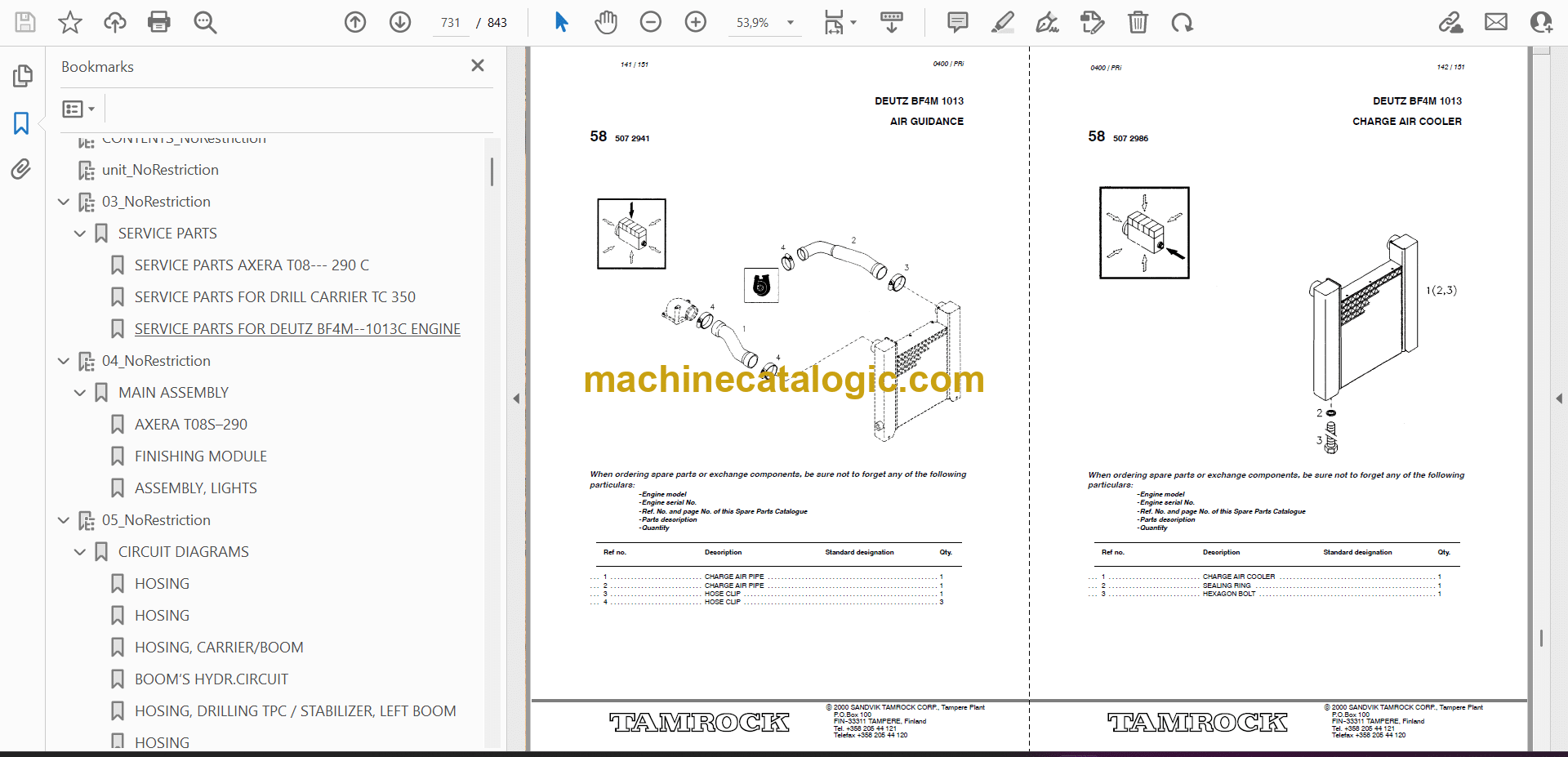Jump to the FINISHING MODULE bookmark

pyautogui.click(x=201, y=456)
